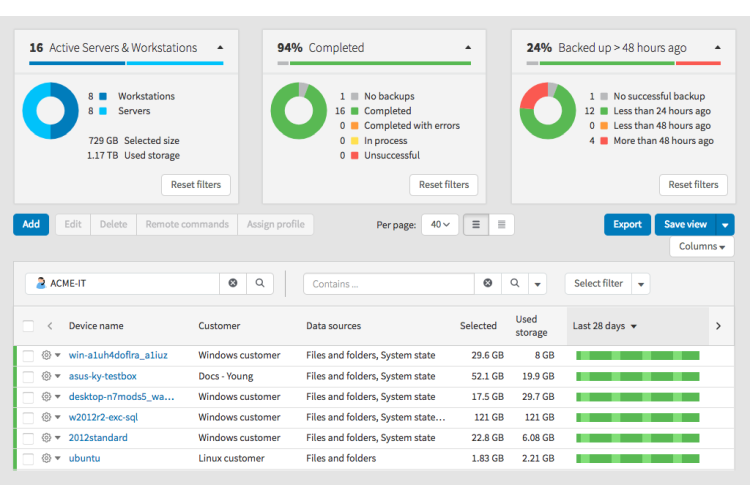Open the Per page 40 dropdown
The height and width of the screenshot is (500, 750).
pos(440,225)
